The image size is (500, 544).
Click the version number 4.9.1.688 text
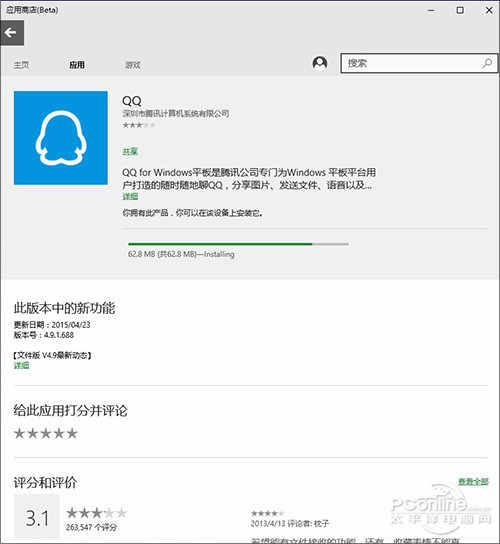pyautogui.click(x=59, y=335)
